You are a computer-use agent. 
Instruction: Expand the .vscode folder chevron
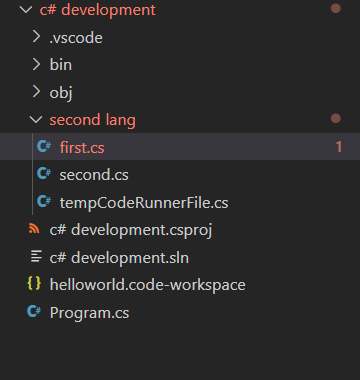[x=36, y=37]
